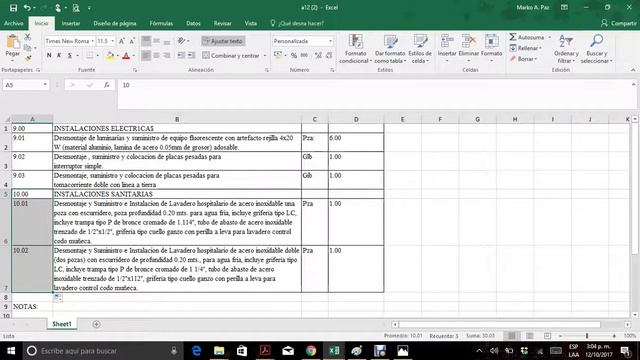The width and height of the screenshot is (640, 360).
Task: Click the Save icon in quick access toolbar
Action: [13, 8]
